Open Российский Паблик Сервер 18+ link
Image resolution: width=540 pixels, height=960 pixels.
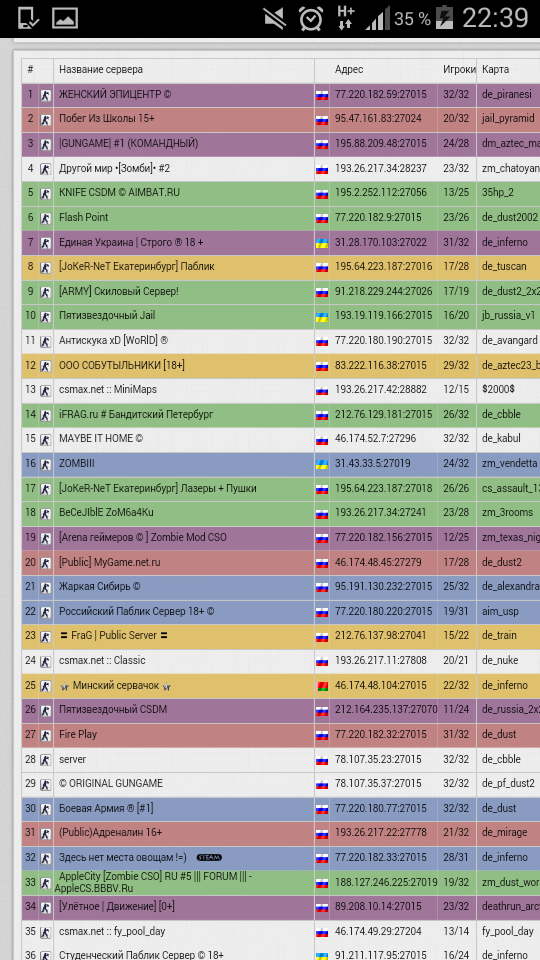(137, 611)
